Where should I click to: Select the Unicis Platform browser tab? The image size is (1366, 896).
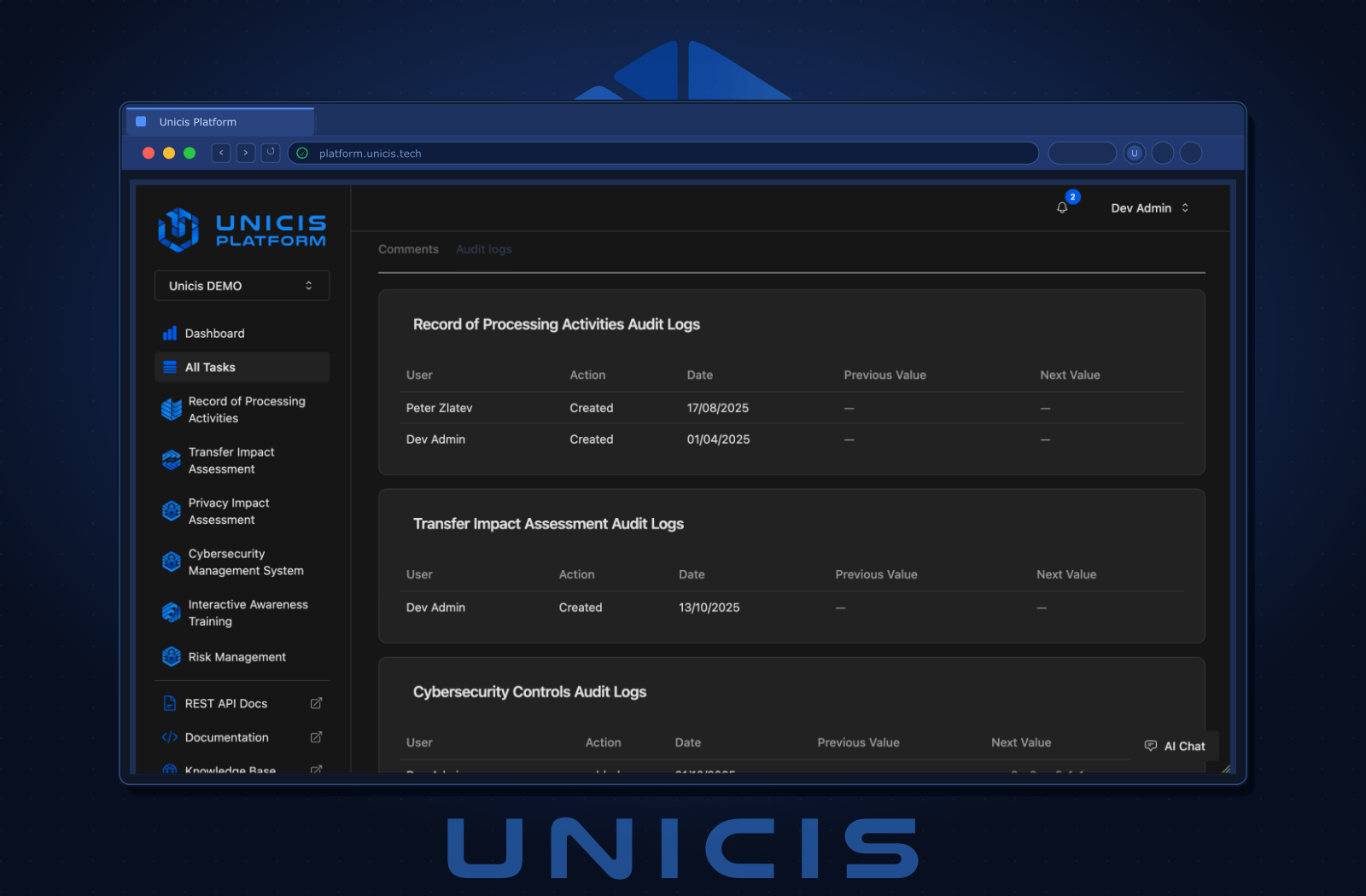point(220,122)
